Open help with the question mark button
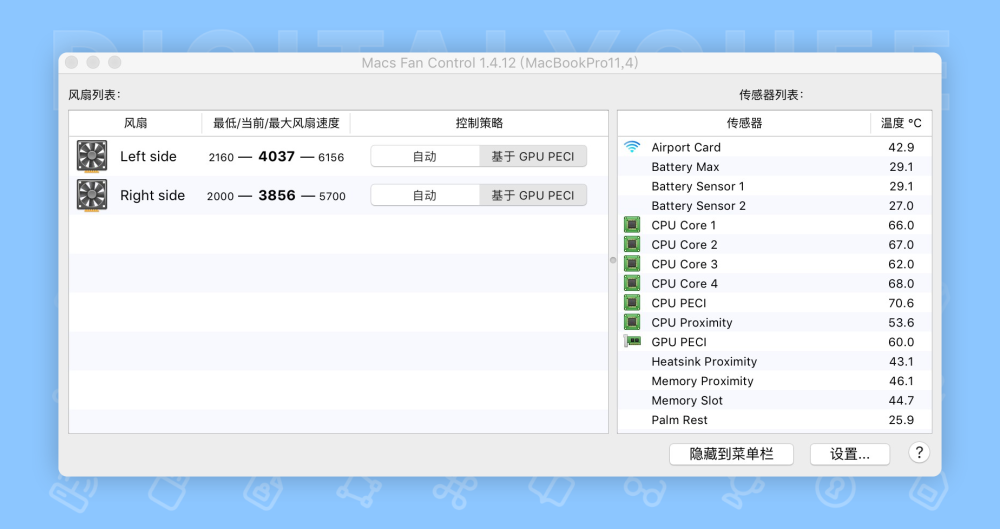Screen dimensions: 1000x529 (x=918, y=453)
